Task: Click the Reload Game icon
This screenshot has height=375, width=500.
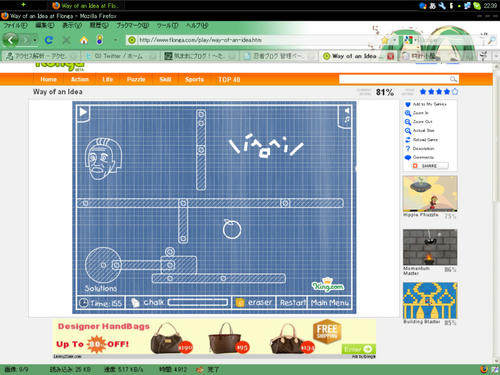Action: tap(408, 140)
